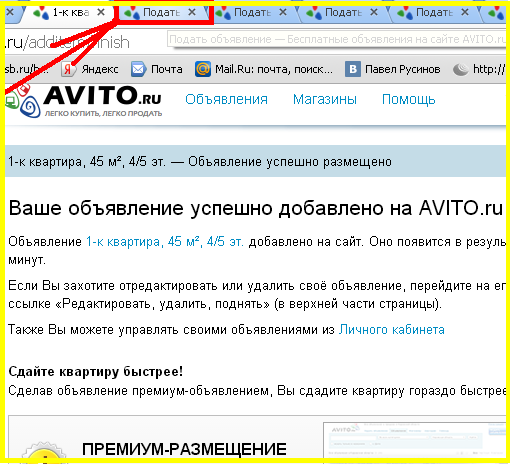The image size is (510, 464).
Task: Click the Mail.Ru @ icon
Action: coord(203,69)
